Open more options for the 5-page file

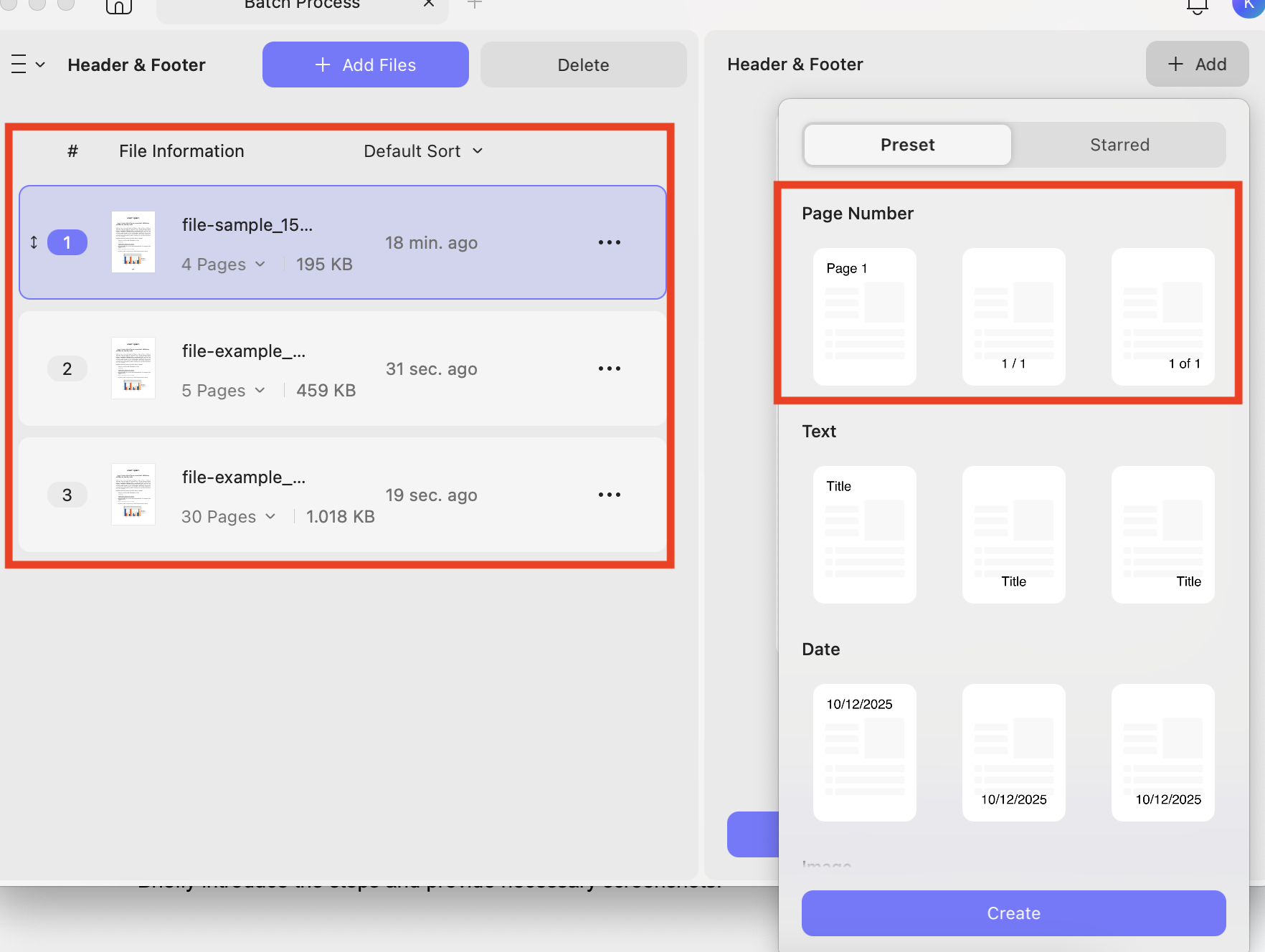coord(609,368)
